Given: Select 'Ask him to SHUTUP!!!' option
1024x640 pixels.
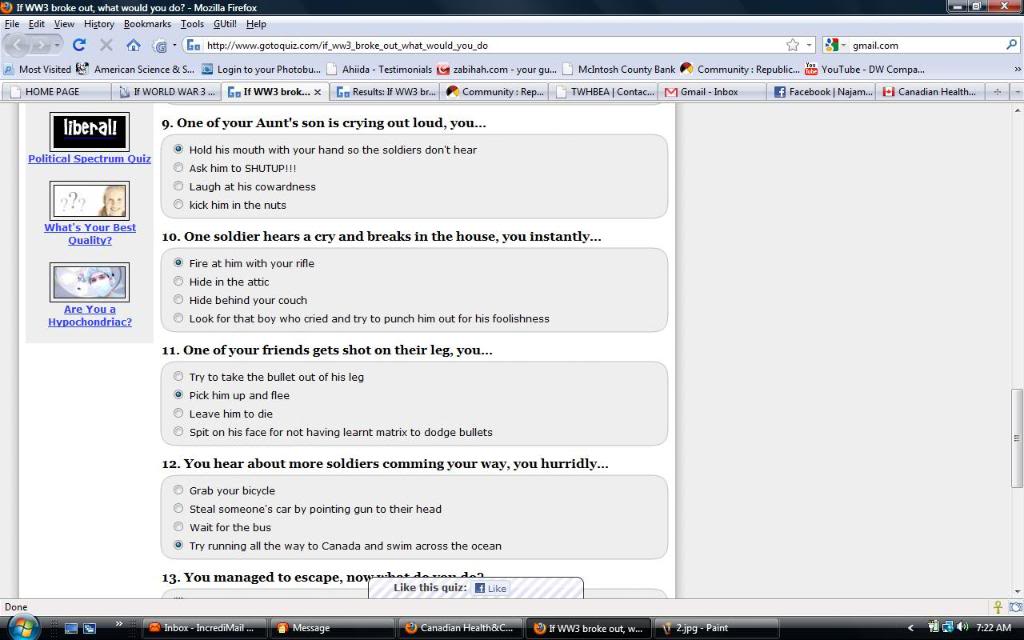Looking at the screenshot, I should (179, 168).
